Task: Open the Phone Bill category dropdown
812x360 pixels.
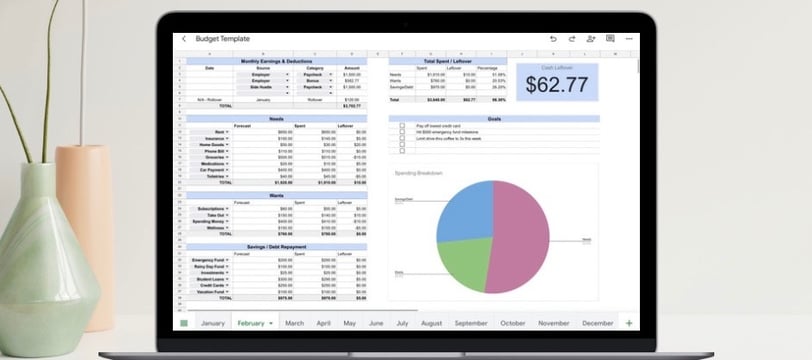Action: point(227,151)
